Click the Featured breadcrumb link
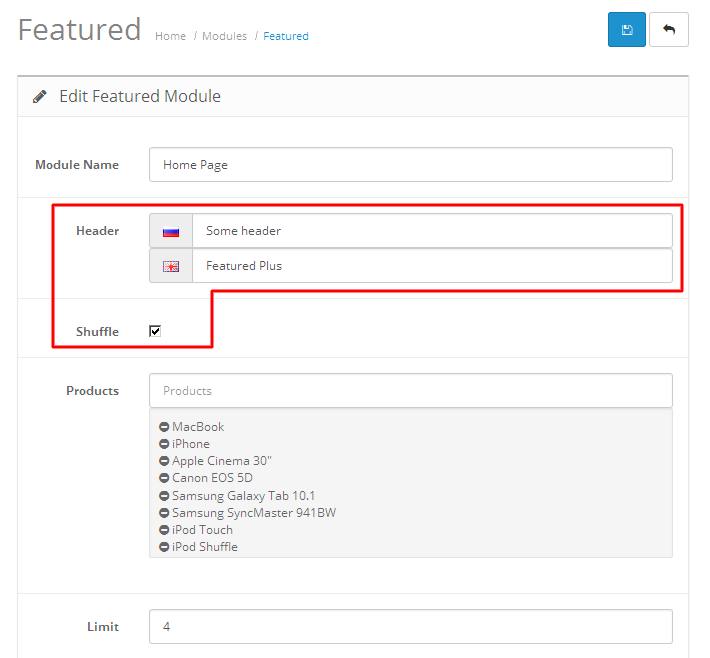This screenshot has height=658, width=710. (286, 36)
